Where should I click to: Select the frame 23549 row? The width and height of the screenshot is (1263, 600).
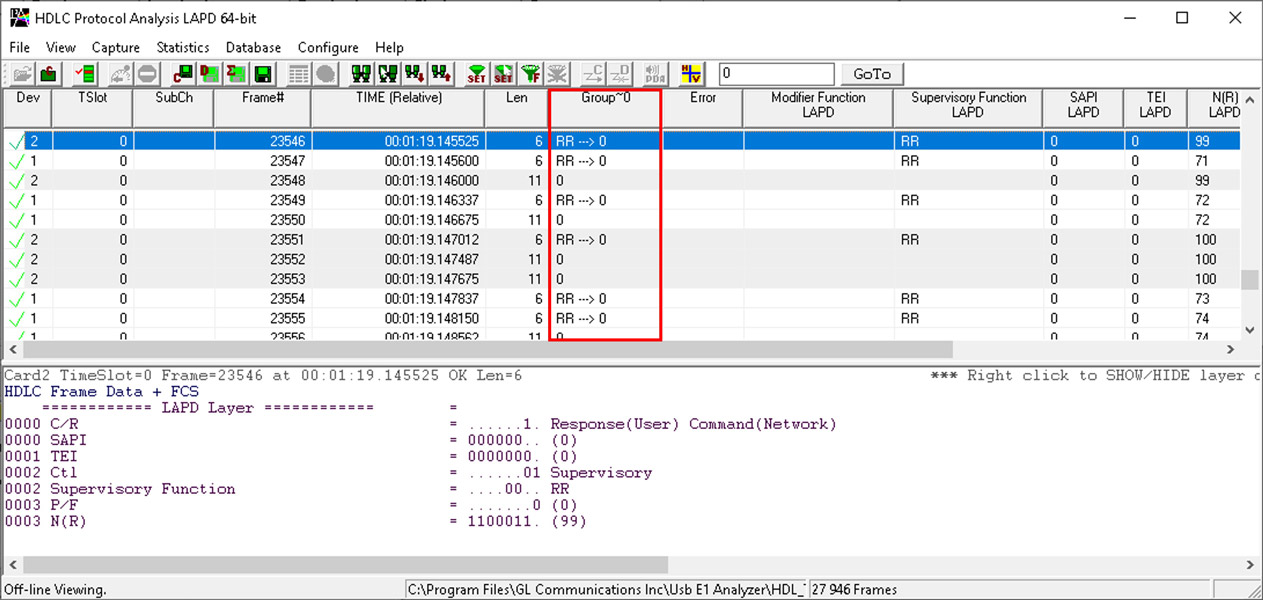tap(622, 200)
